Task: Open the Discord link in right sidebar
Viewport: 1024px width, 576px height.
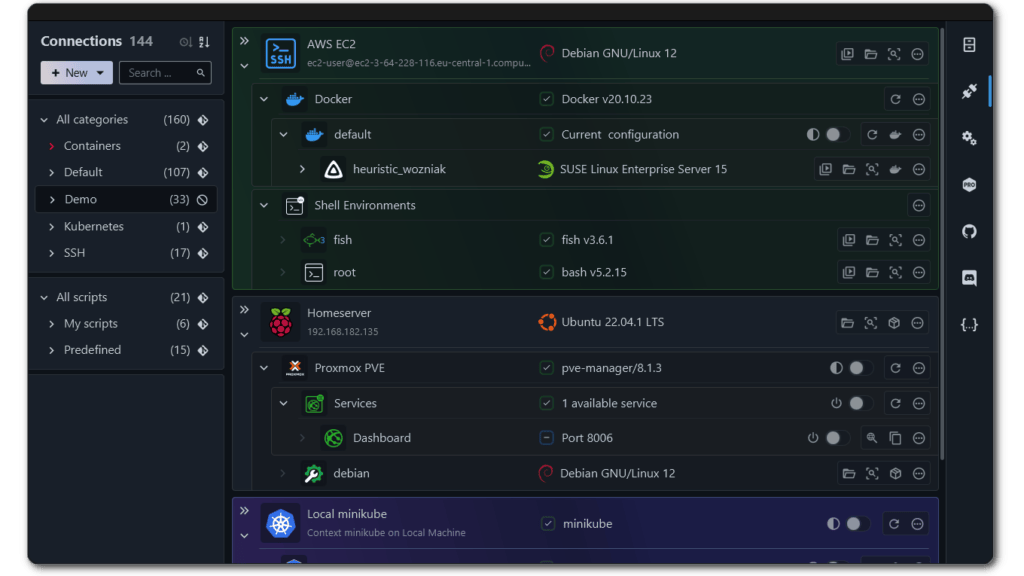Action: click(968, 278)
